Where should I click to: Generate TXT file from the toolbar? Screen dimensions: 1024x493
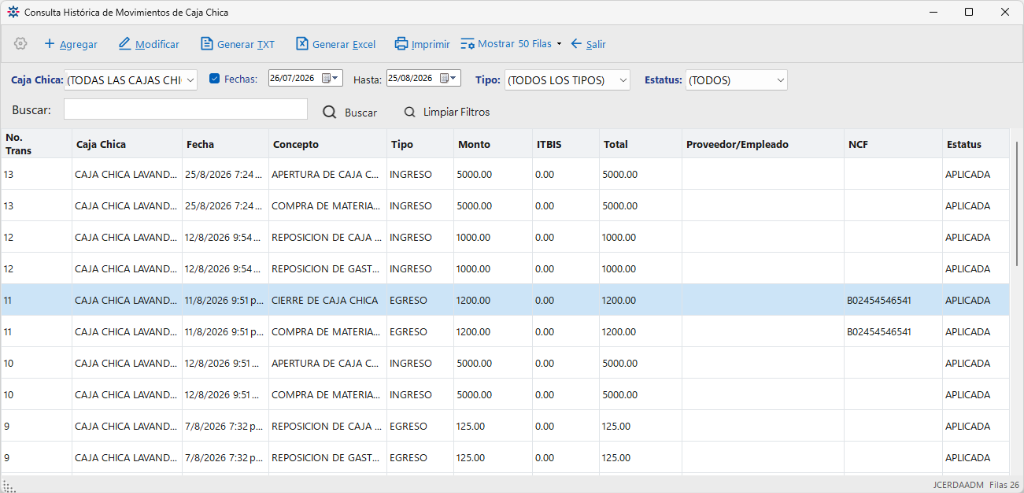point(238,44)
